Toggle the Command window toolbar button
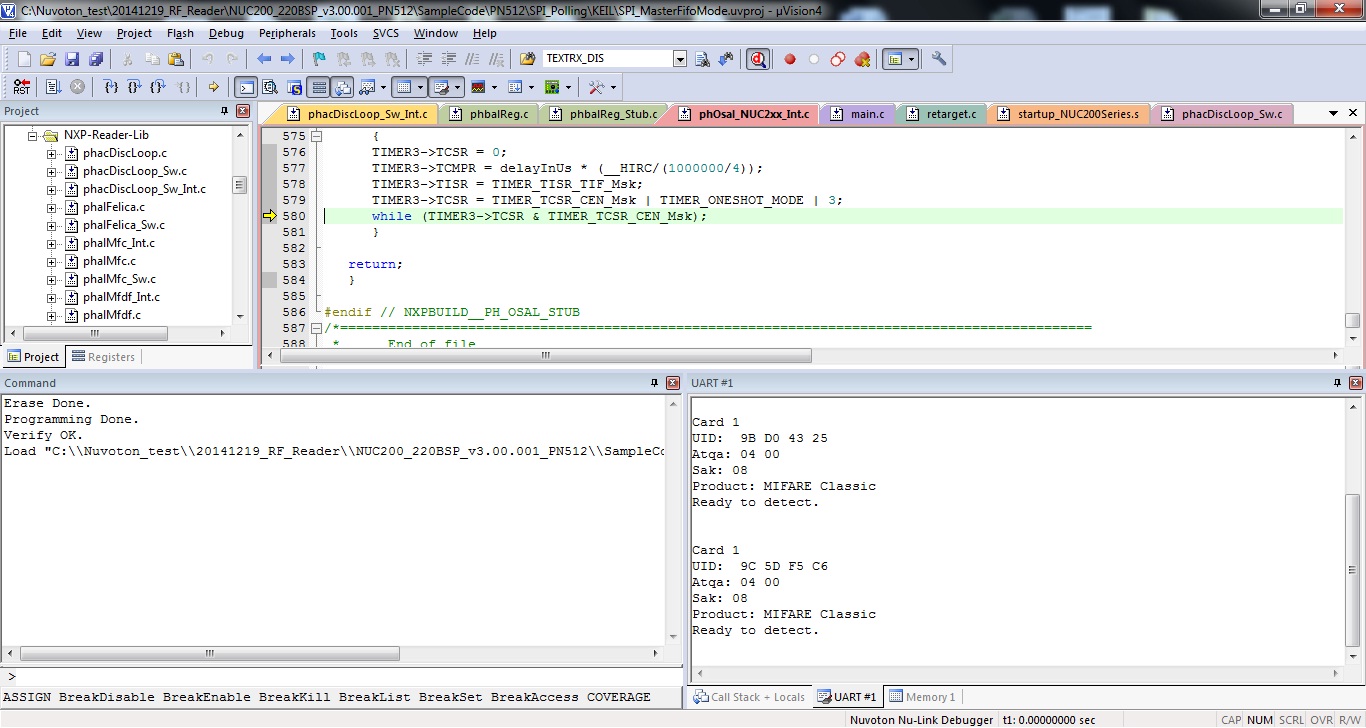Image resolution: width=1366 pixels, height=728 pixels. (245, 87)
